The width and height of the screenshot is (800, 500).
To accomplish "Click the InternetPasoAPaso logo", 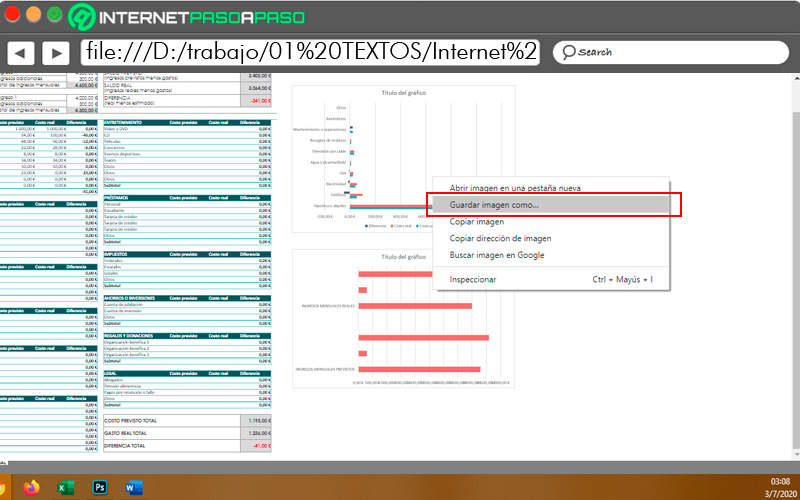I will tap(187, 17).
